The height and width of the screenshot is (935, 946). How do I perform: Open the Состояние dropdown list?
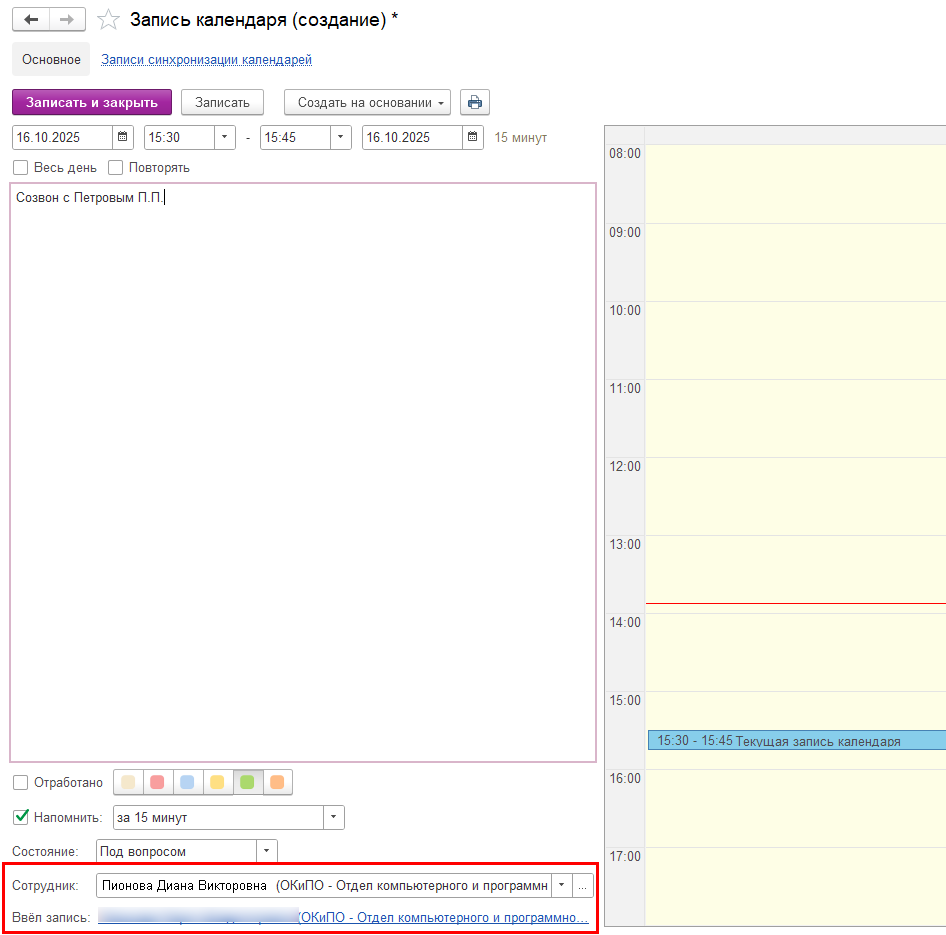266,852
